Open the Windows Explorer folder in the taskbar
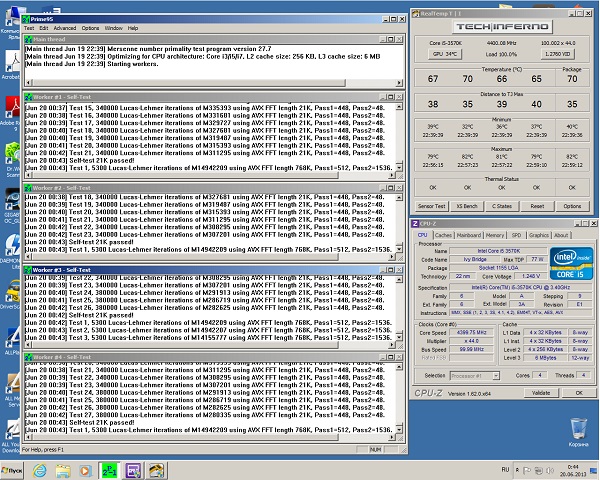This screenshot has height=480, width=600. (x=63, y=471)
